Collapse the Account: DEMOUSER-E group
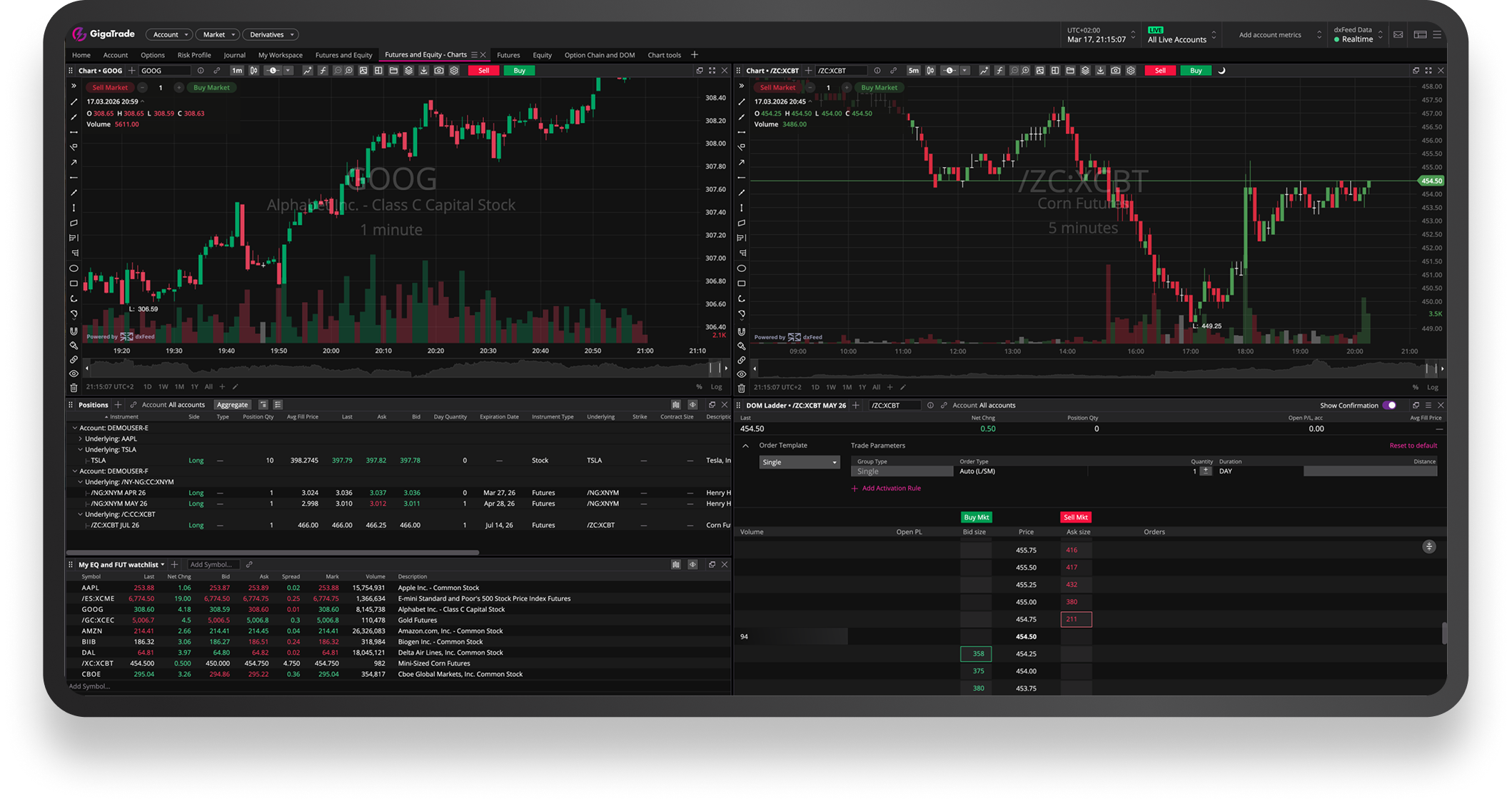Viewport: 1512px width, 804px height. [x=74, y=428]
